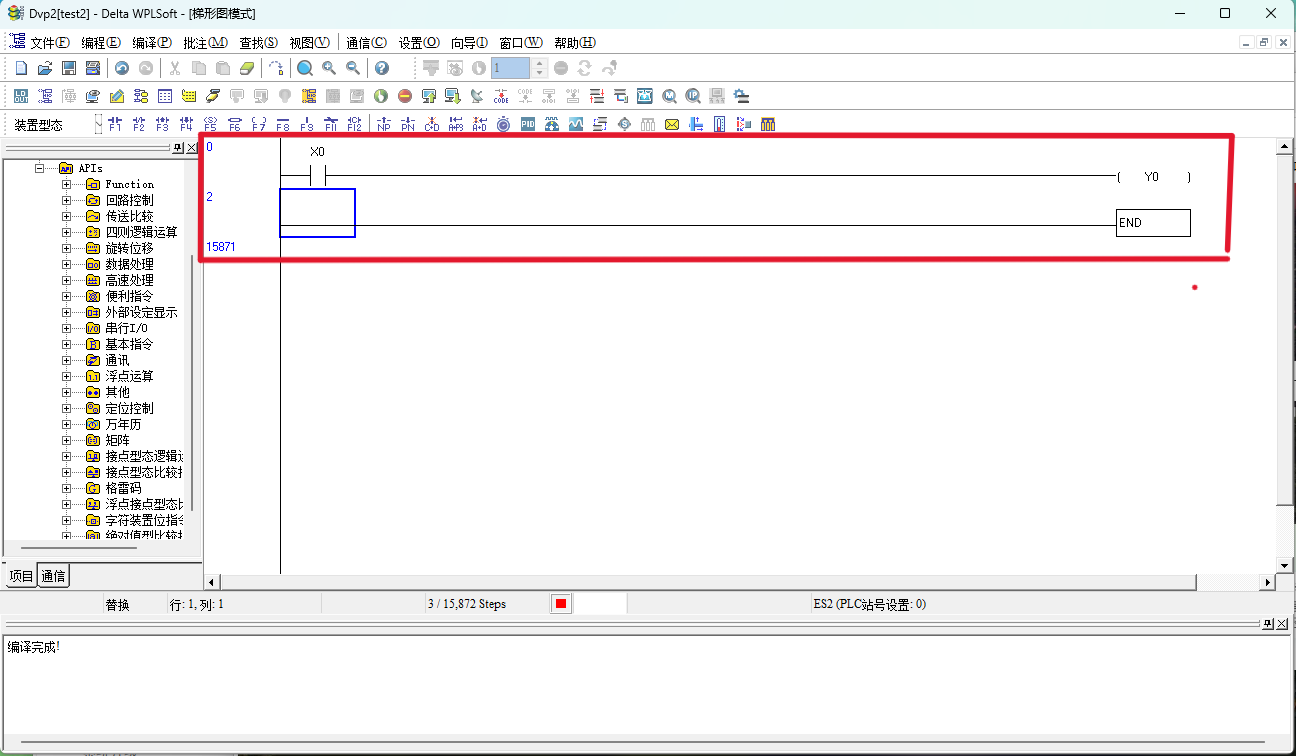
Task: Open the 通信(C) menu
Action: [x=366, y=43]
